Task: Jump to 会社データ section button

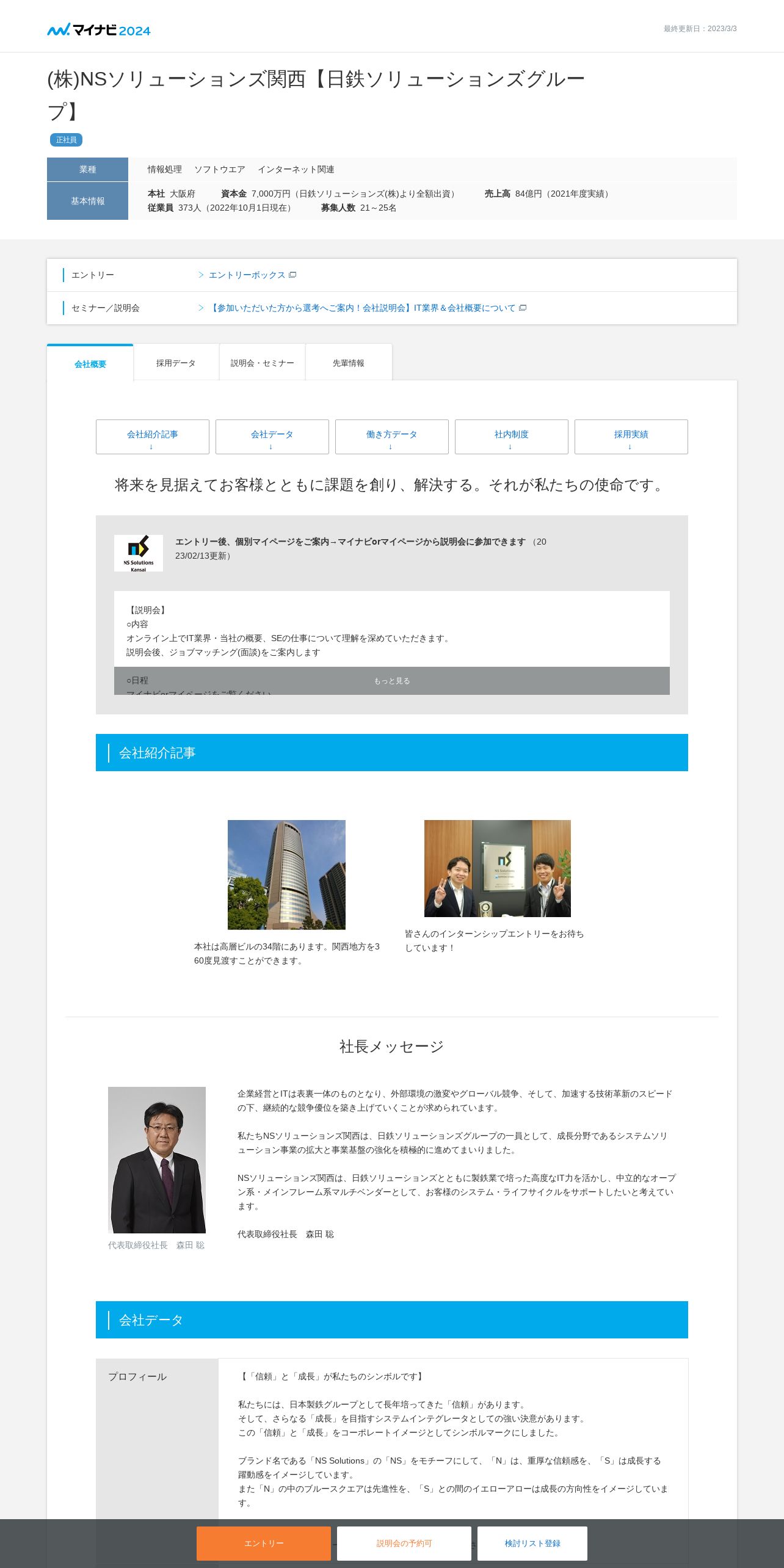Action: pyautogui.click(x=272, y=437)
